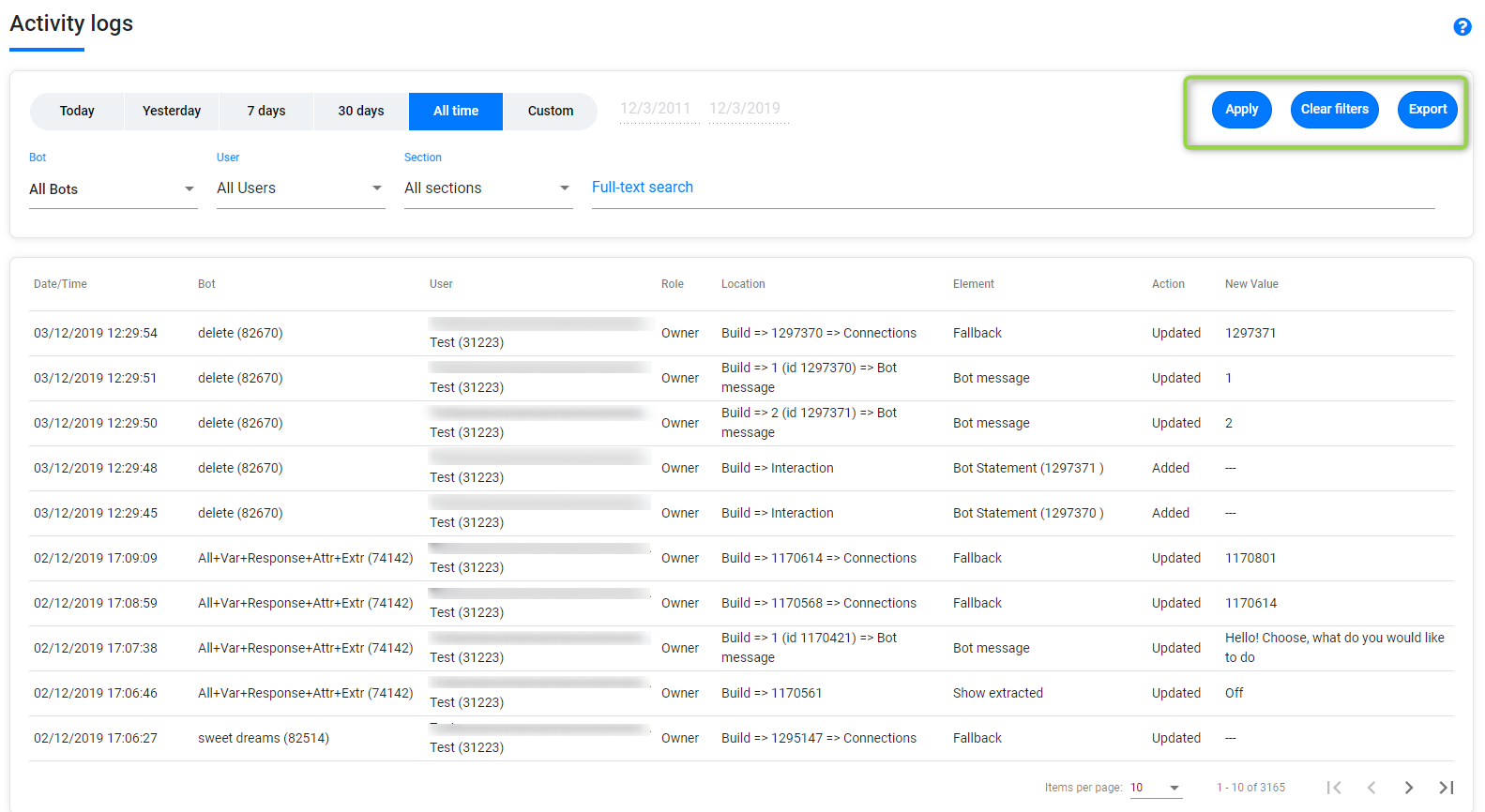Image resolution: width=1485 pixels, height=812 pixels.
Task: Go to the previous page of logs
Action: tap(1371, 788)
